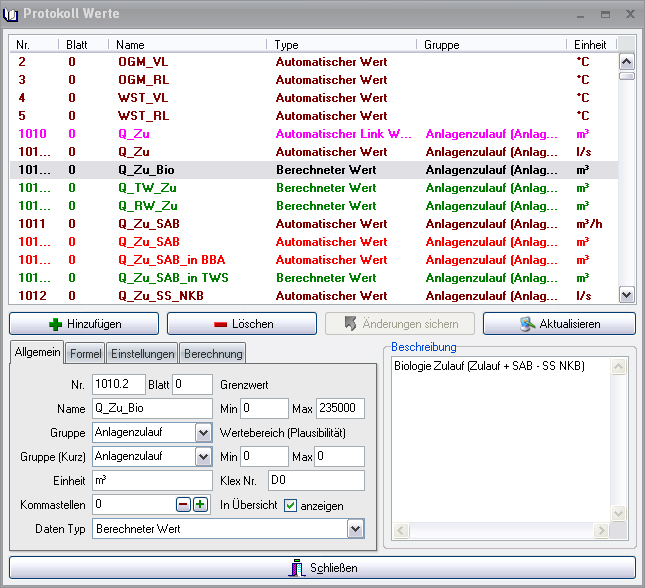
Task: Increase Kommastellen with the plus icon
Action: point(200,505)
